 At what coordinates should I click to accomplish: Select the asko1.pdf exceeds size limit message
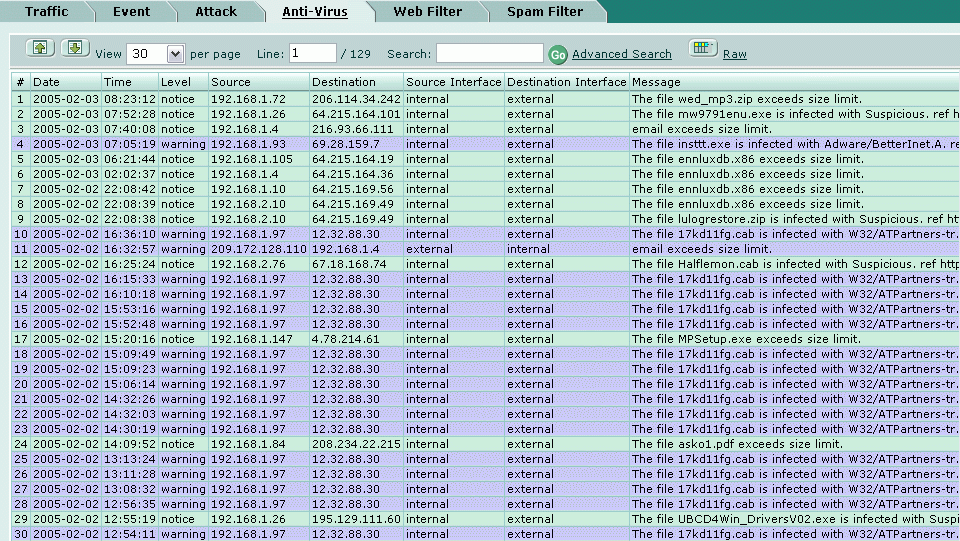point(737,444)
